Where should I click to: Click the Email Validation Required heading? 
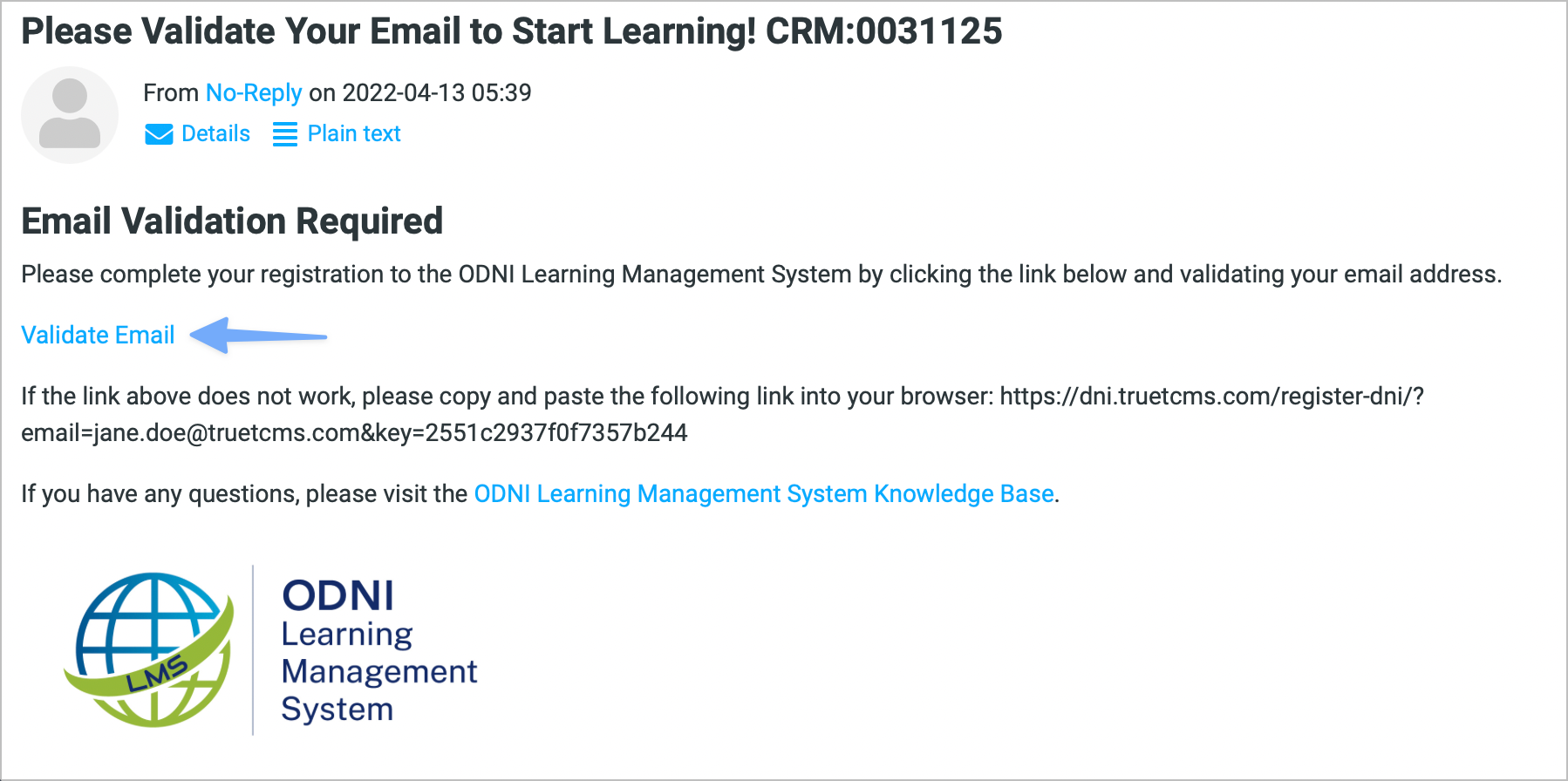[x=232, y=221]
